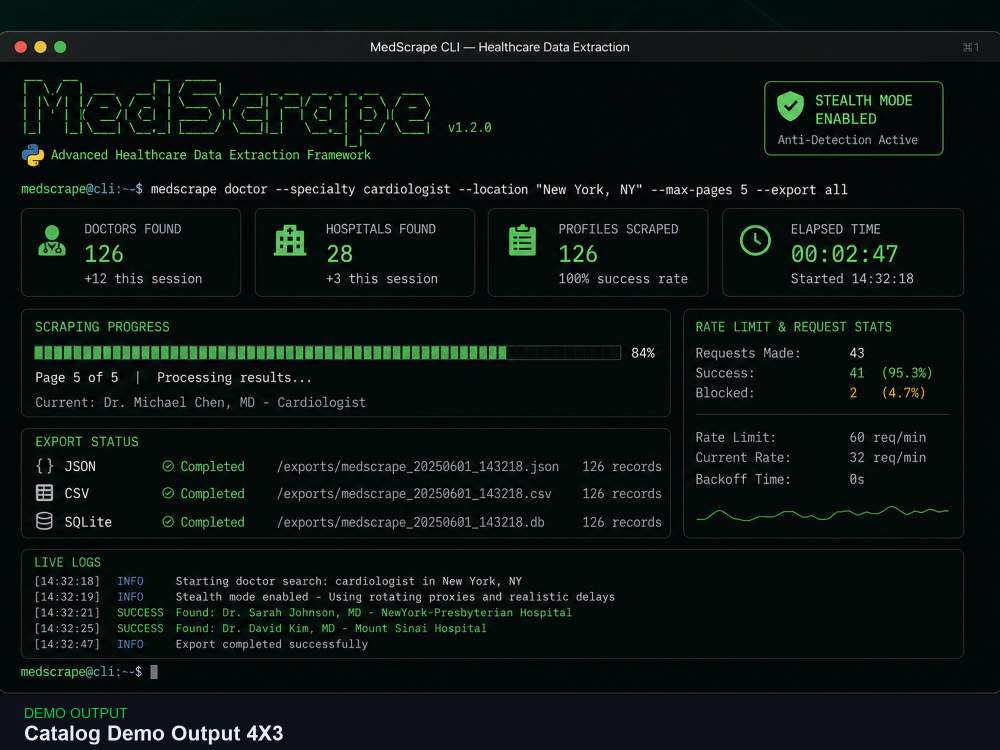Click Current Rate value 32 req/min
The image size is (1000, 750).
click(x=887, y=457)
